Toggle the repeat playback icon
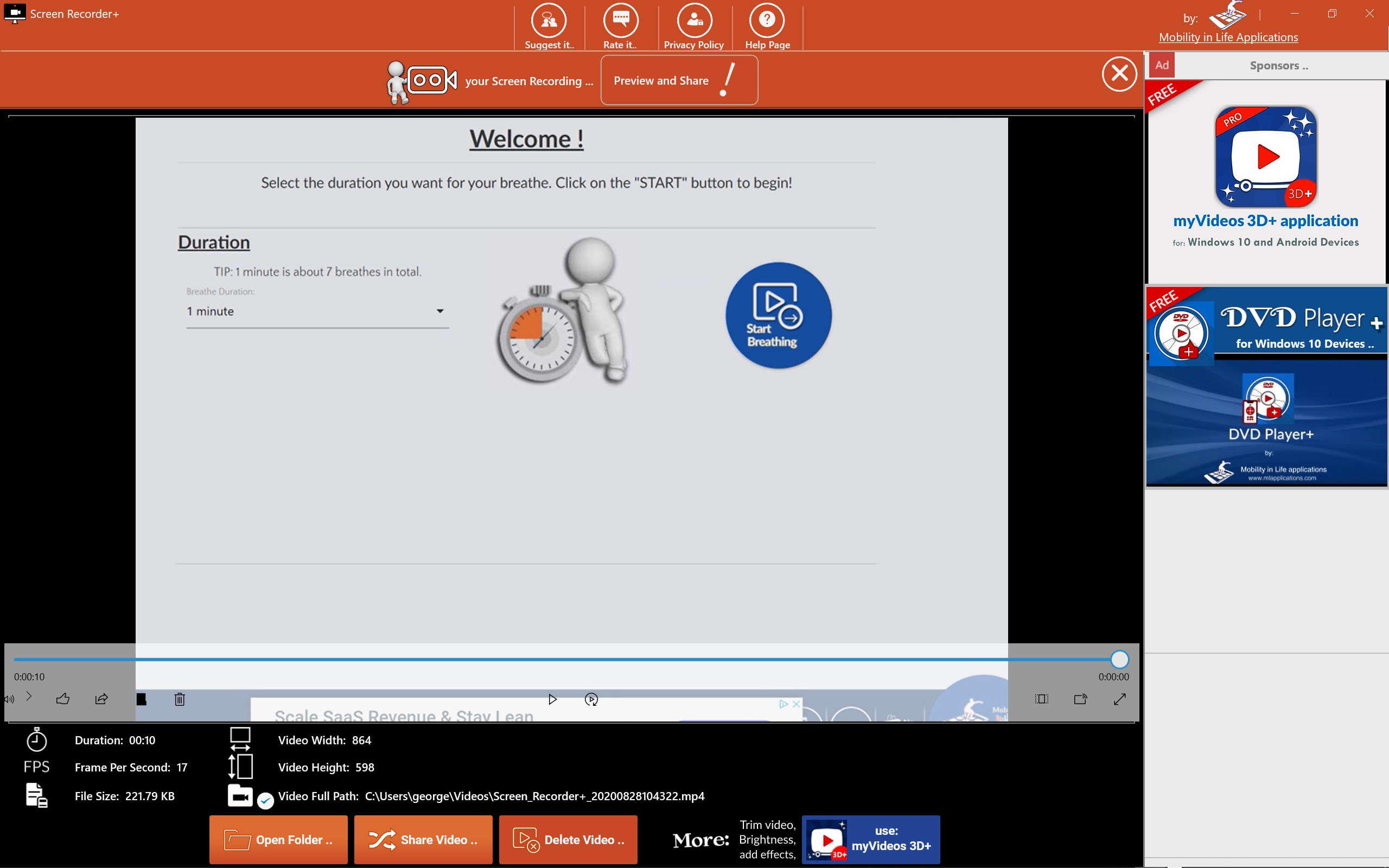 (x=591, y=699)
